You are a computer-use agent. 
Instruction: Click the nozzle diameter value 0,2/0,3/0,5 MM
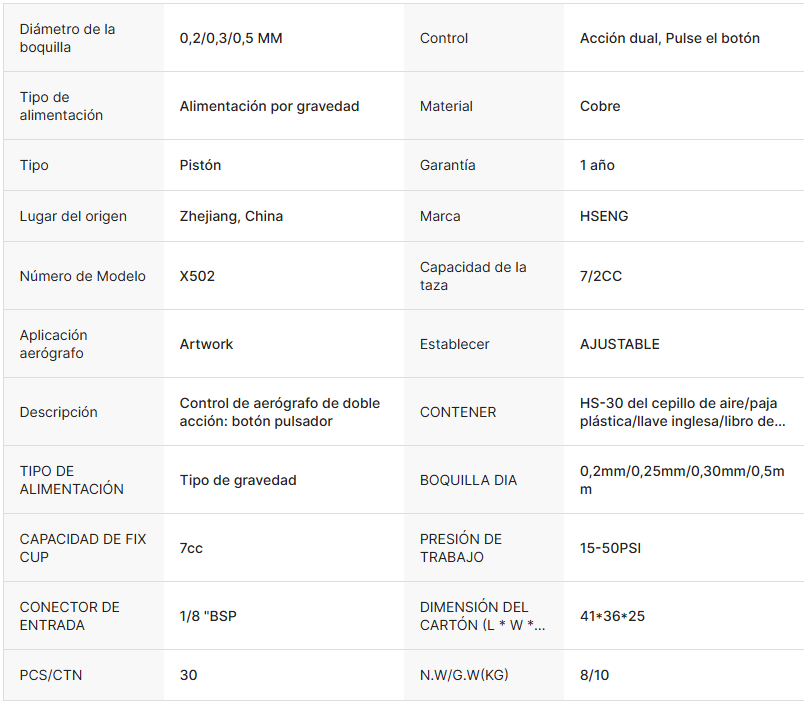click(x=231, y=38)
